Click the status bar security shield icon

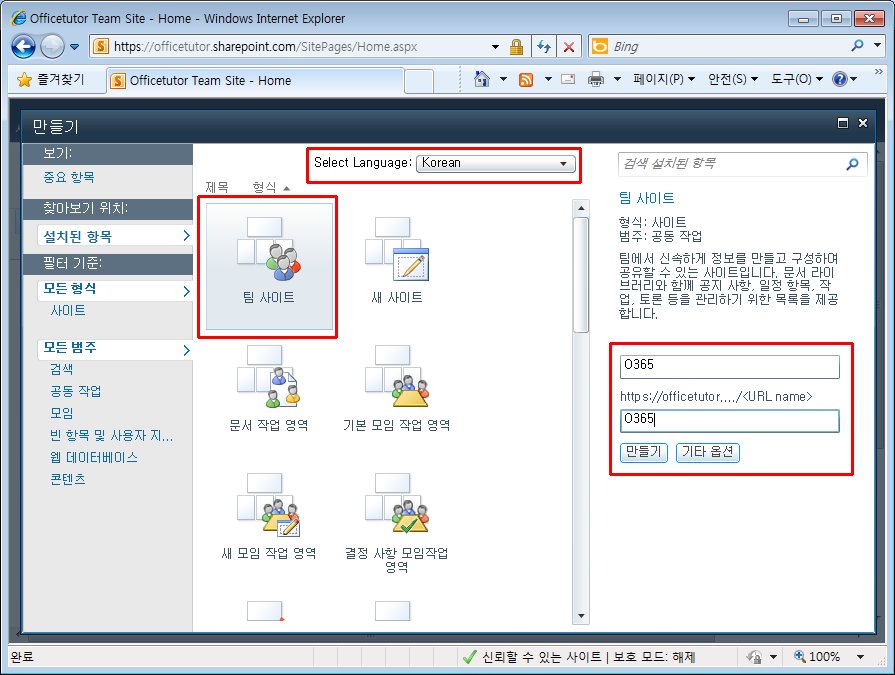click(754, 657)
